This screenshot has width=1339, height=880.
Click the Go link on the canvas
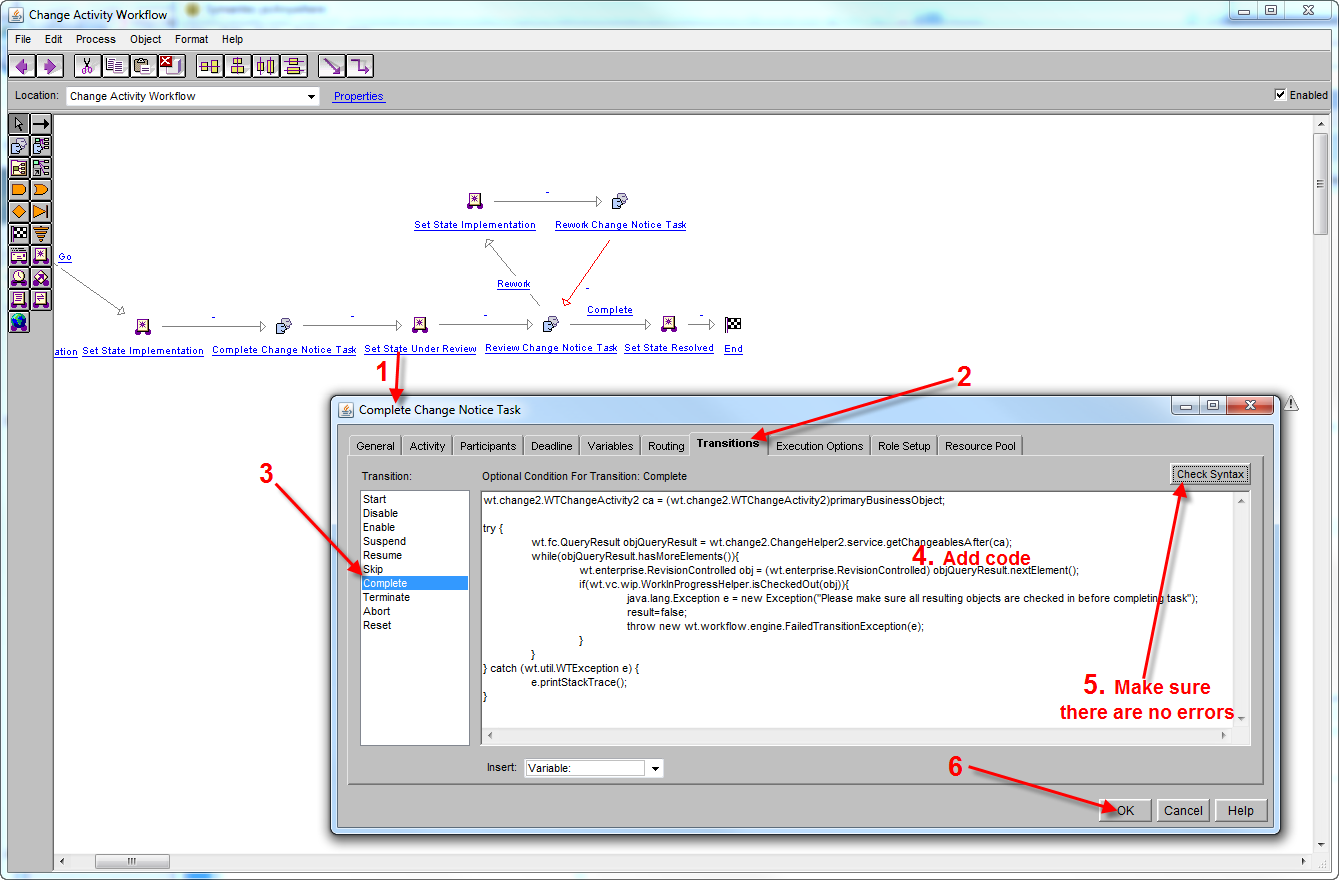pyautogui.click(x=65, y=257)
